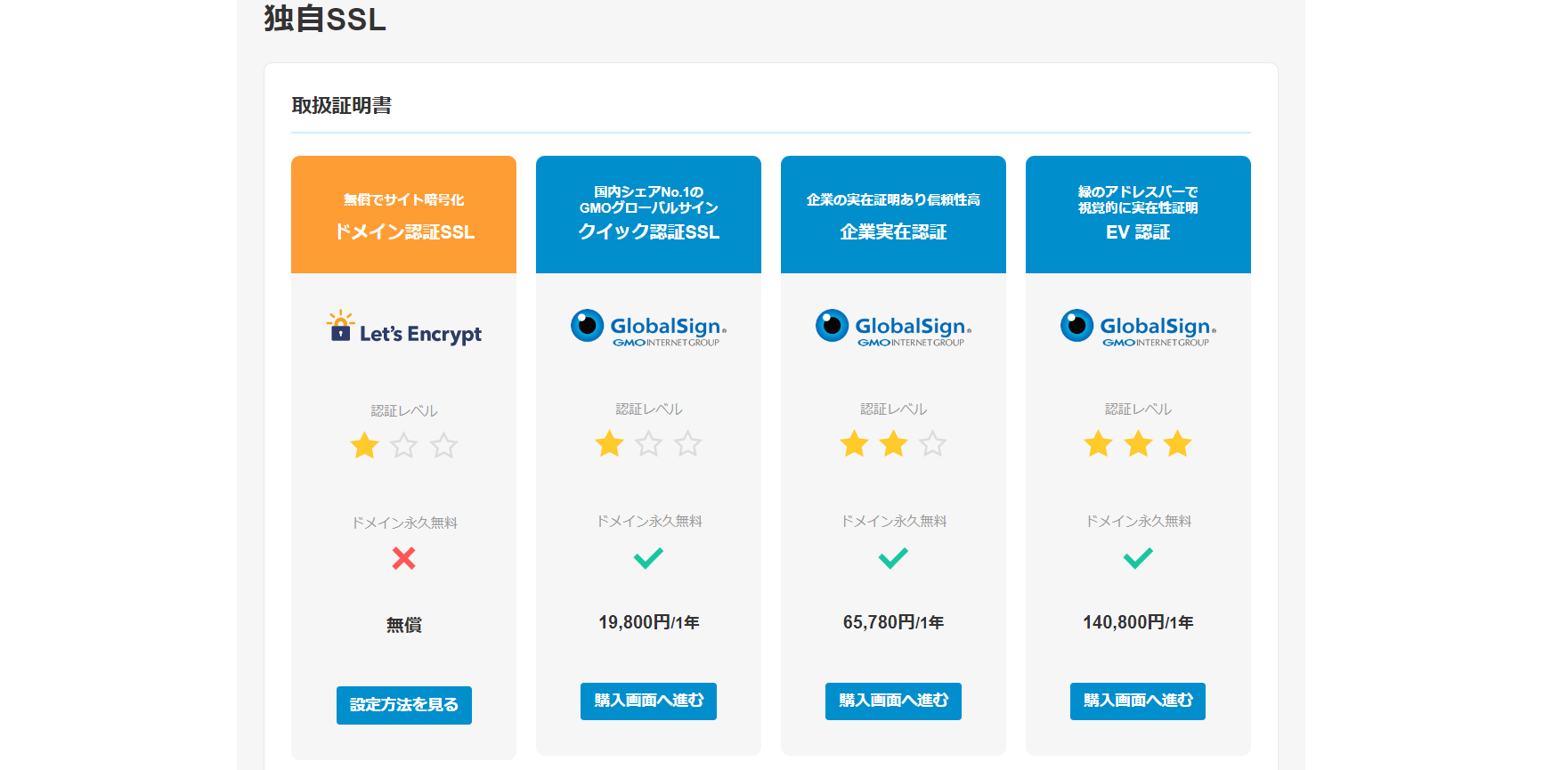Image resolution: width=1568 pixels, height=770 pixels.
Task: Click green checkmark in 140,800円 card
Action: click(x=1138, y=558)
